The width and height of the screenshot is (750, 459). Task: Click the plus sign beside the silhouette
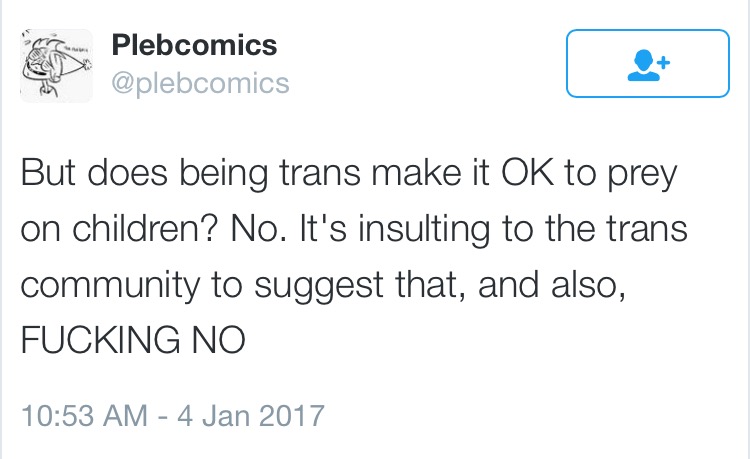coord(663,62)
